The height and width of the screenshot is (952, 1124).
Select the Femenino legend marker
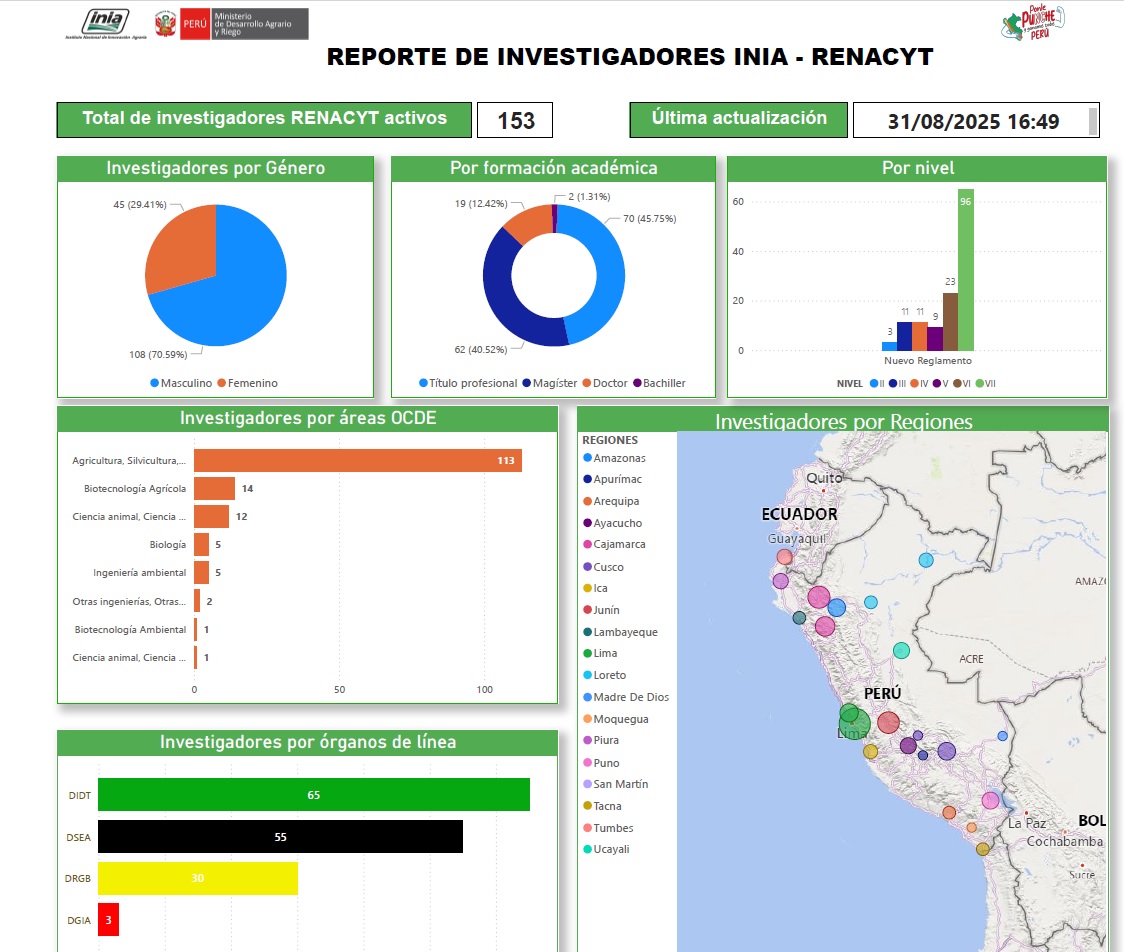(222, 383)
